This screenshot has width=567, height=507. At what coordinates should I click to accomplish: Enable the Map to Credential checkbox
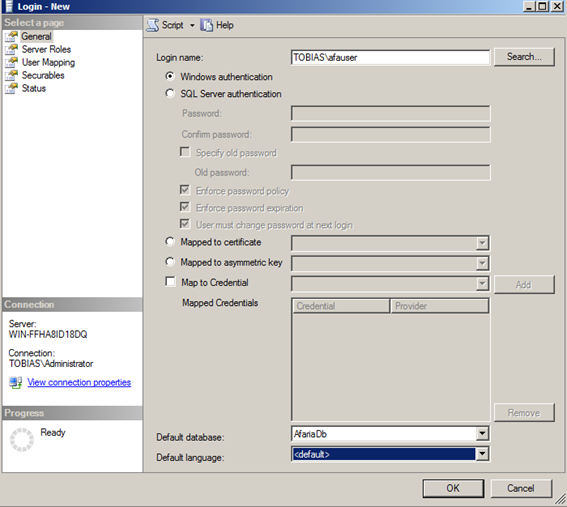170,281
